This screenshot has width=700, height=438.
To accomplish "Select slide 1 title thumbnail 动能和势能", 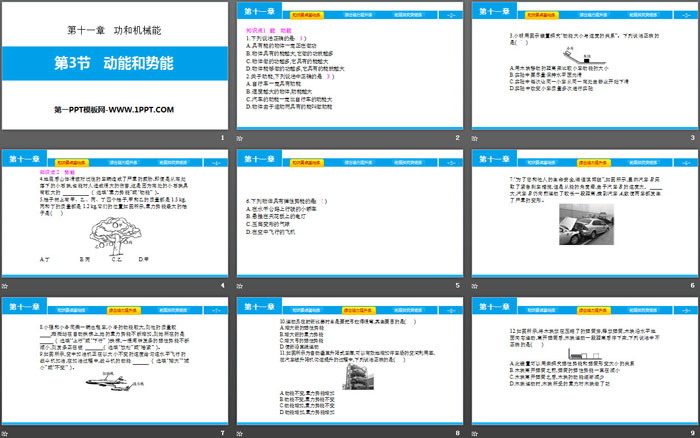I will coord(115,66).
